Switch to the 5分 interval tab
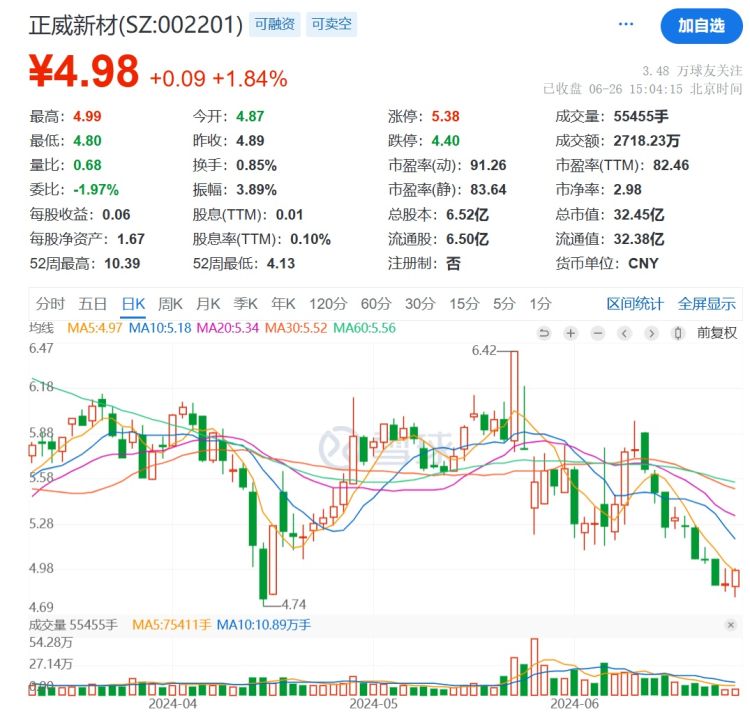This screenshot has height=723, width=750. pos(504,304)
